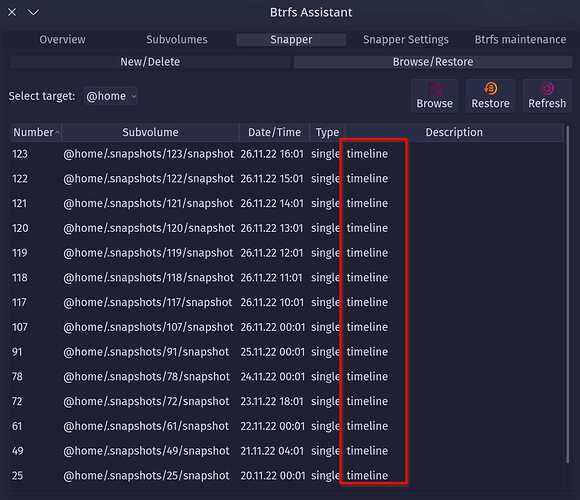Switch to the Overview tab
Screen dimensions: 580x500
pos(62,40)
